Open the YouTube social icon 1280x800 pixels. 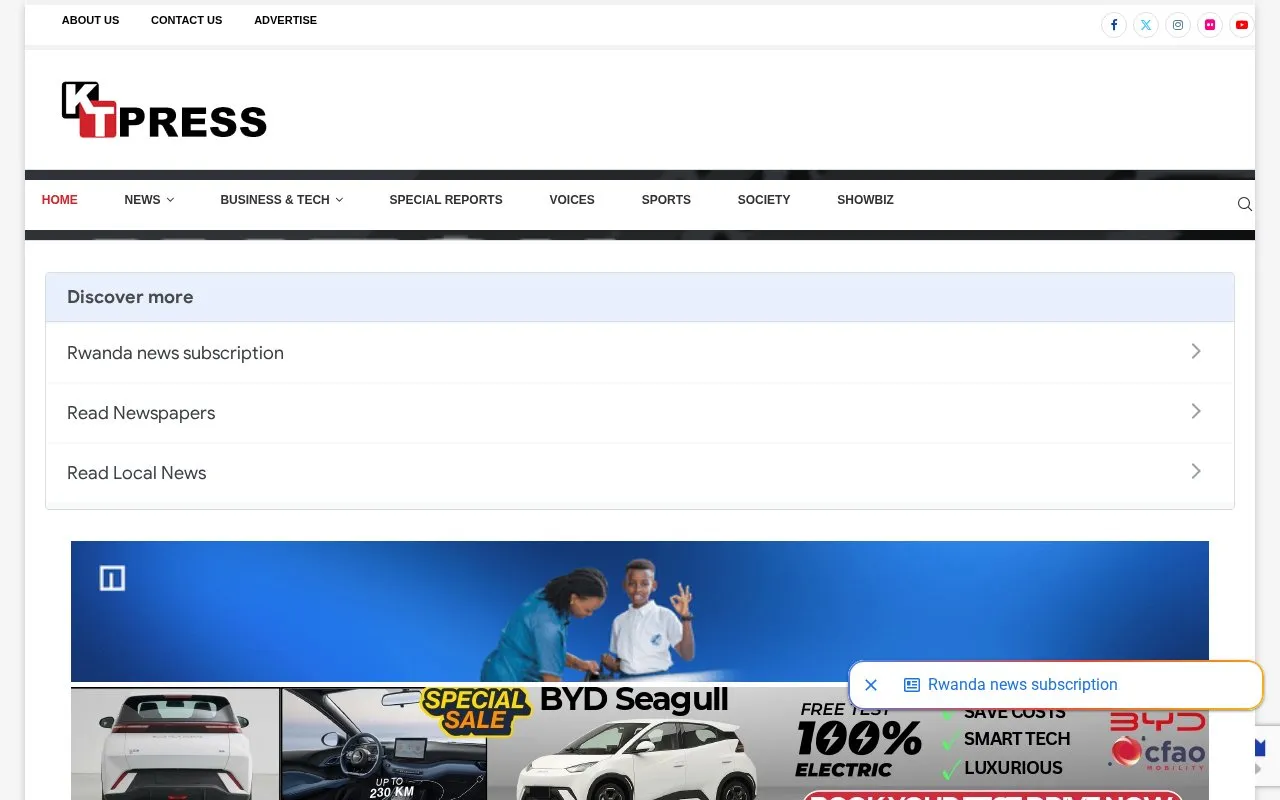pos(1242,25)
